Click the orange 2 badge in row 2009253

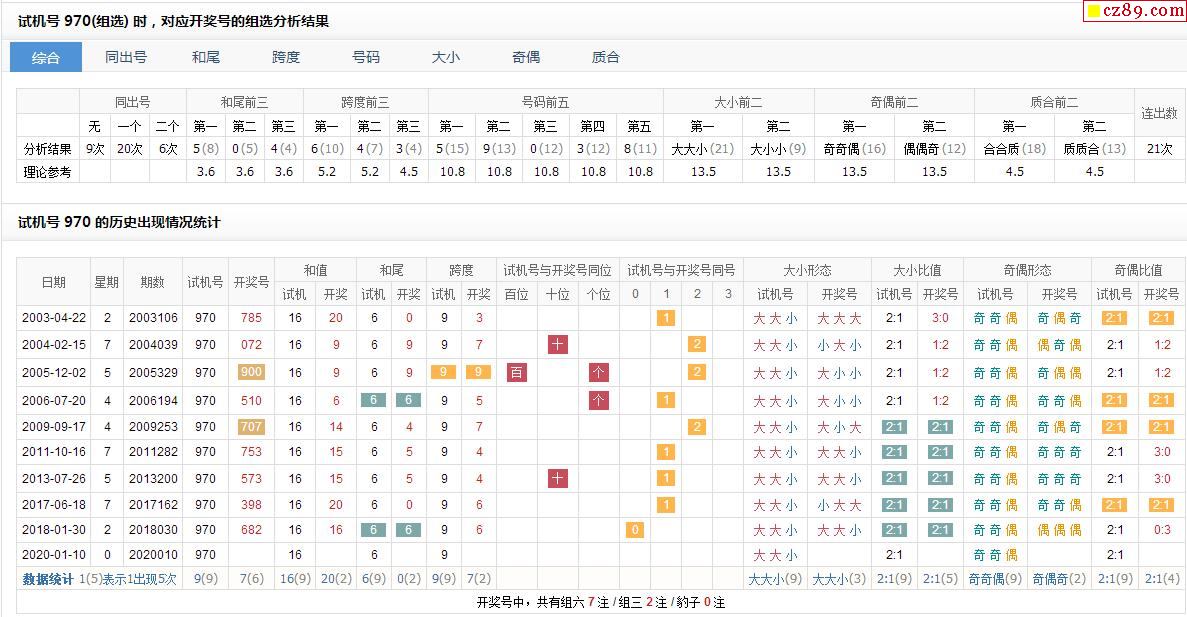pyautogui.click(x=697, y=426)
